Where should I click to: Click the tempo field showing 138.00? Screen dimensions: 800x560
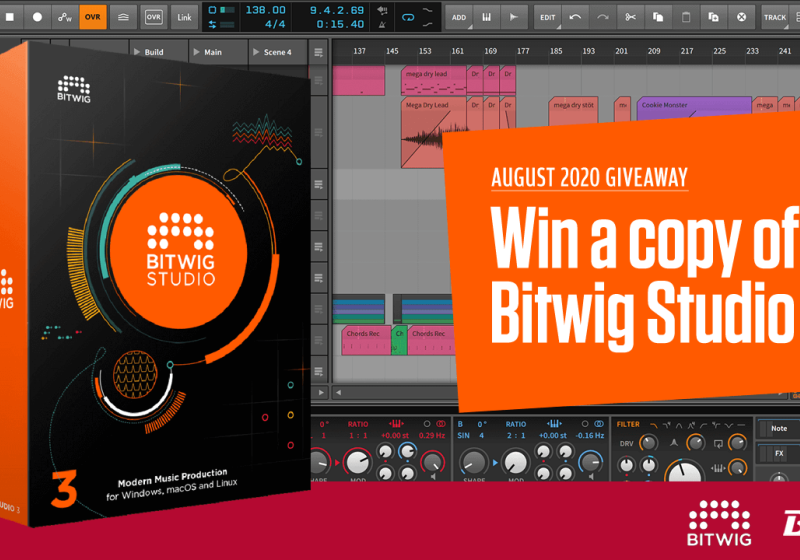pyautogui.click(x=258, y=9)
